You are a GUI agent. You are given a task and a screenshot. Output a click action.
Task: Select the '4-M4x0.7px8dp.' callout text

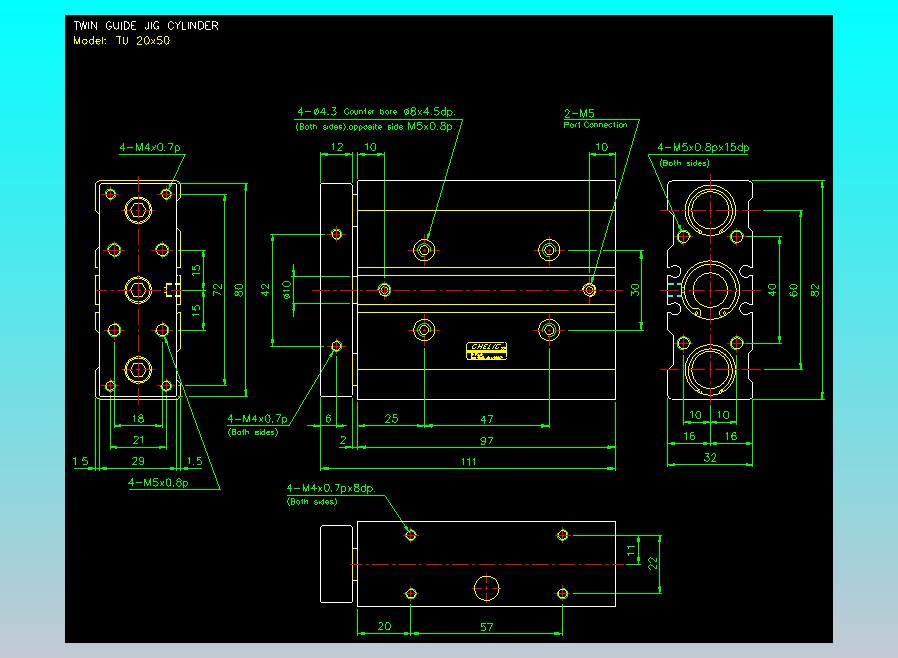click(x=330, y=488)
